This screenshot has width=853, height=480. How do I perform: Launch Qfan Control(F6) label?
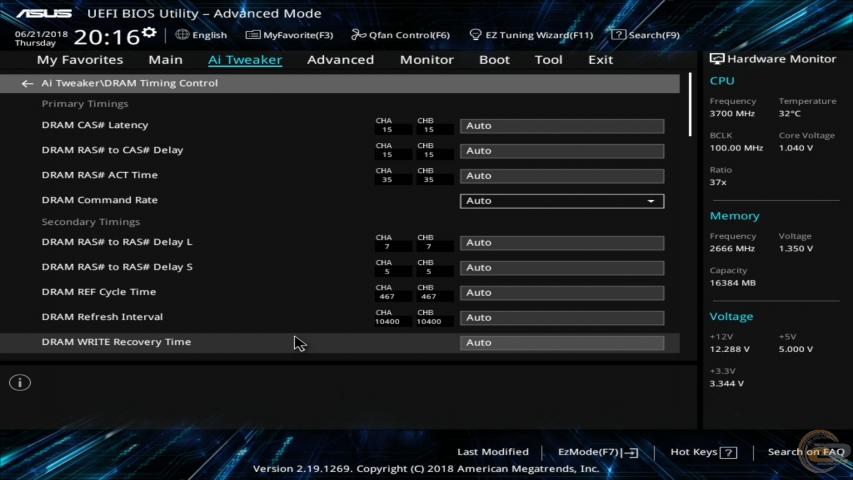coord(409,35)
